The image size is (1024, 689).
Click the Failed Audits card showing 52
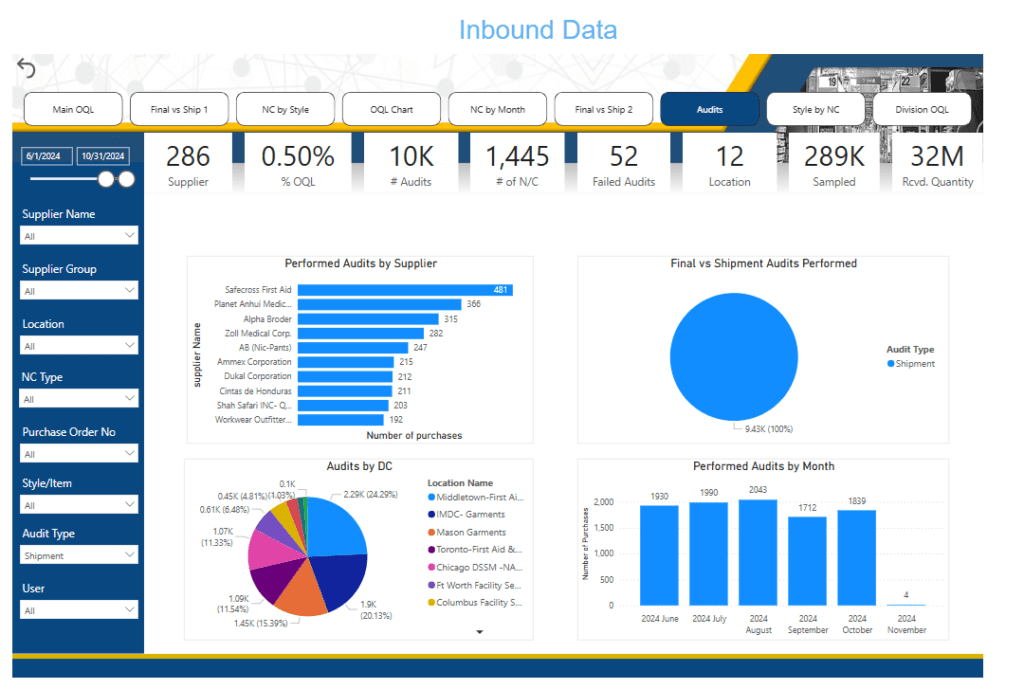[624, 165]
